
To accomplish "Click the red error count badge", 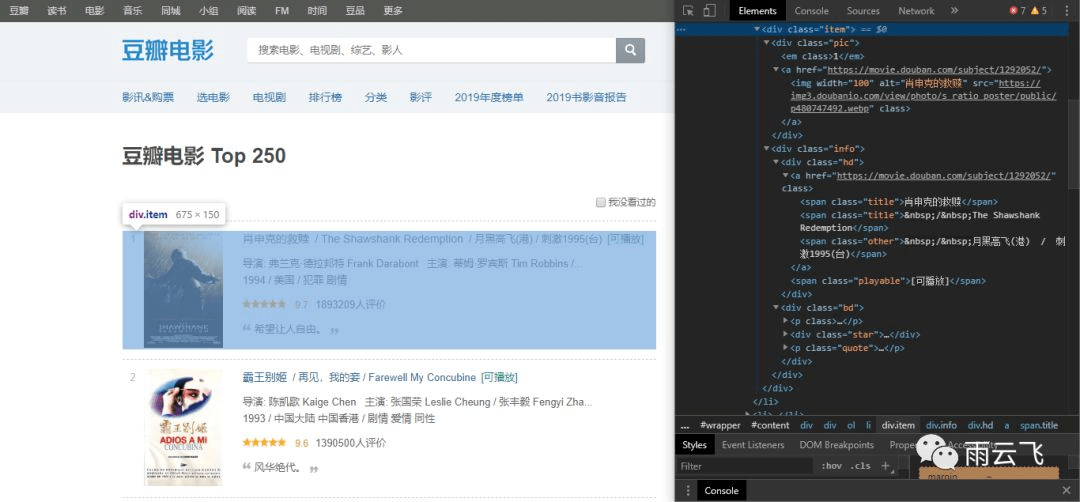I will pyautogui.click(x=1017, y=10).
